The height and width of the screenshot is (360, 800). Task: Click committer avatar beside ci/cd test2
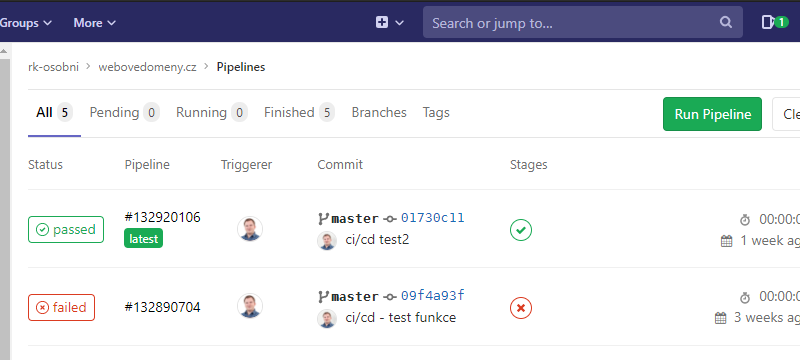pos(327,240)
